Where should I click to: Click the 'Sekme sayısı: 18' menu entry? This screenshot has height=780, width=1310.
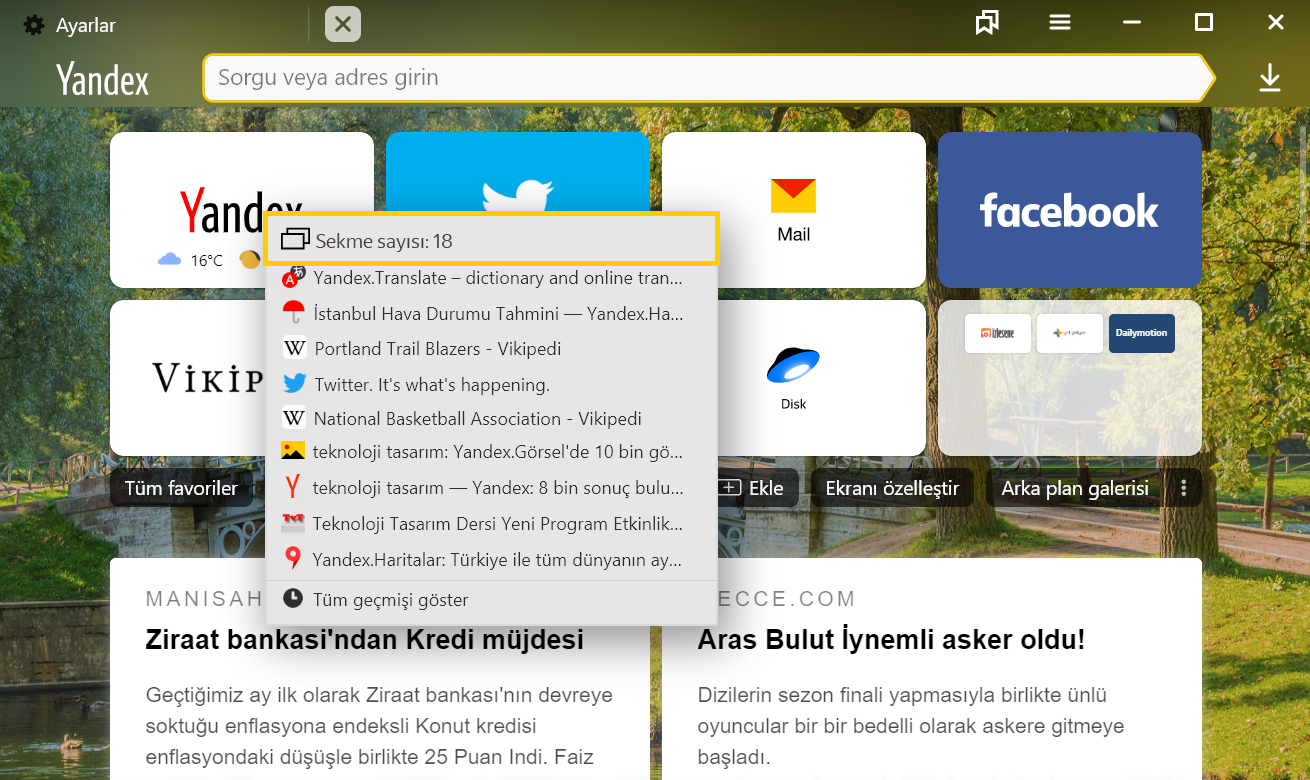(492, 240)
